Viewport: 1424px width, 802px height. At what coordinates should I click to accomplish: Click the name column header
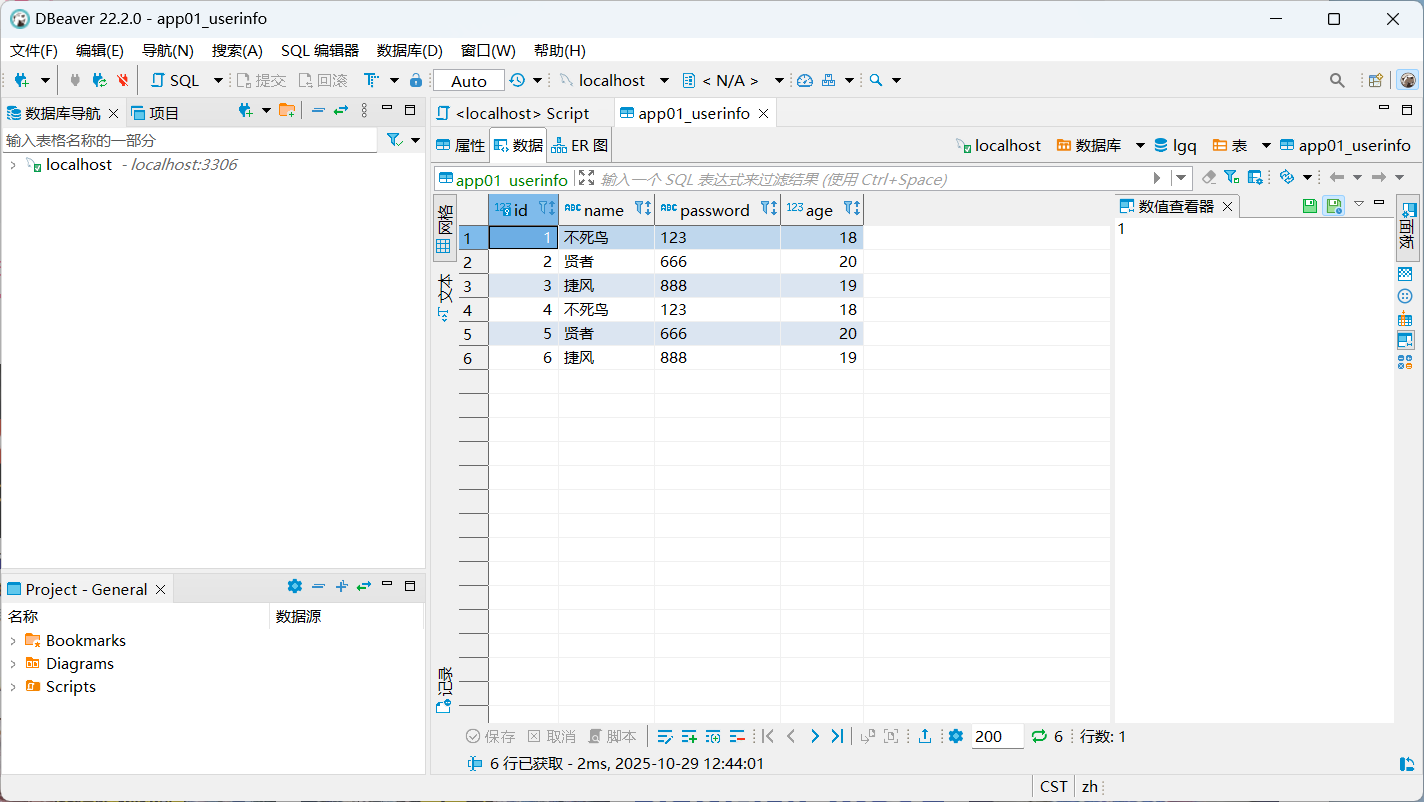point(604,210)
